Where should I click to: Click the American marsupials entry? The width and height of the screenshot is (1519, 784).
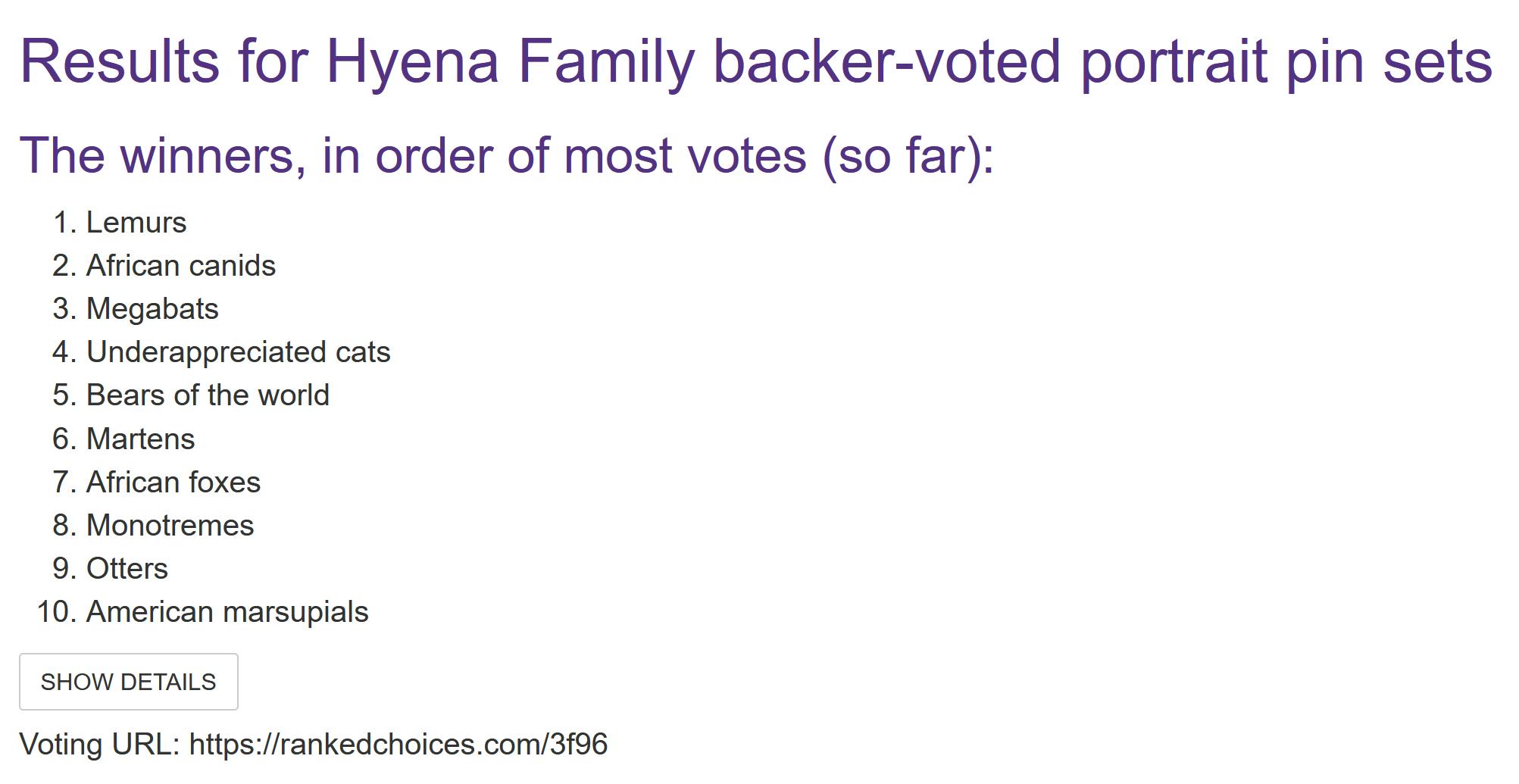227,612
